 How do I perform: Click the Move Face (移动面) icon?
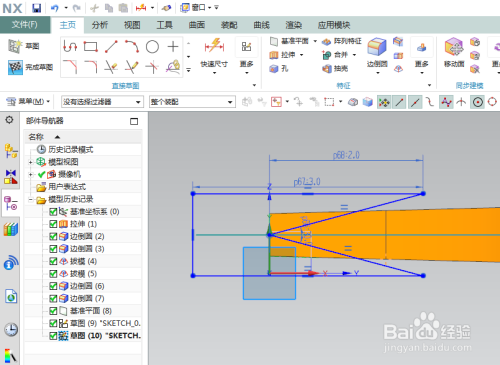[454, 47]
